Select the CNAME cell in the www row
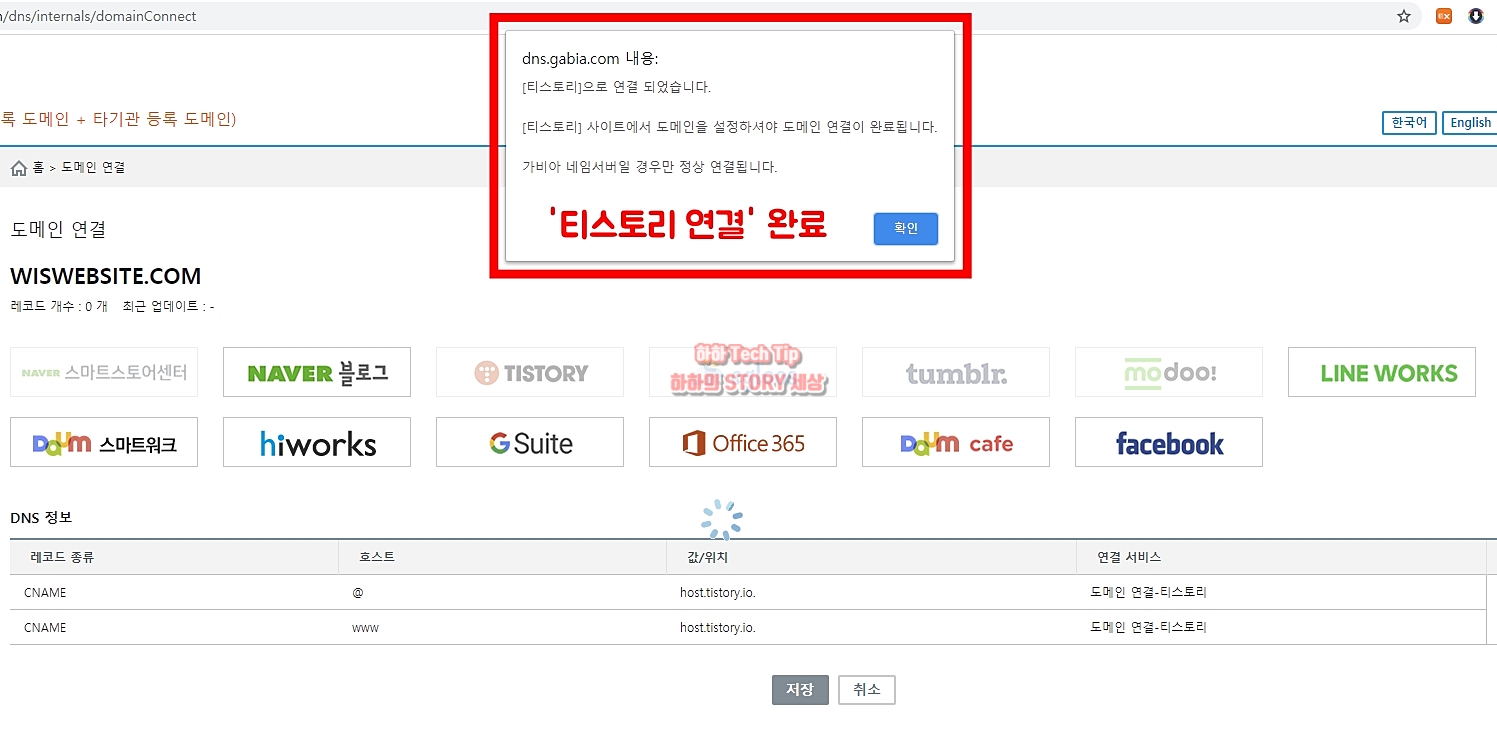 coord(45,627)
